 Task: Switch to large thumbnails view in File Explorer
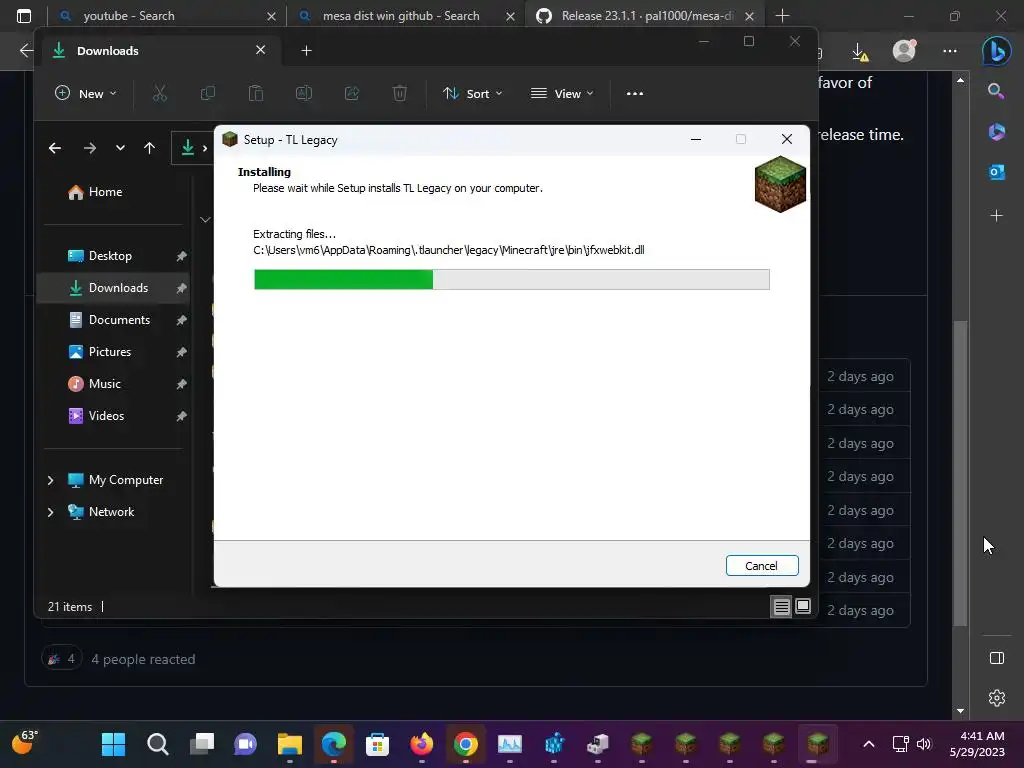click(x=803, y=607)
